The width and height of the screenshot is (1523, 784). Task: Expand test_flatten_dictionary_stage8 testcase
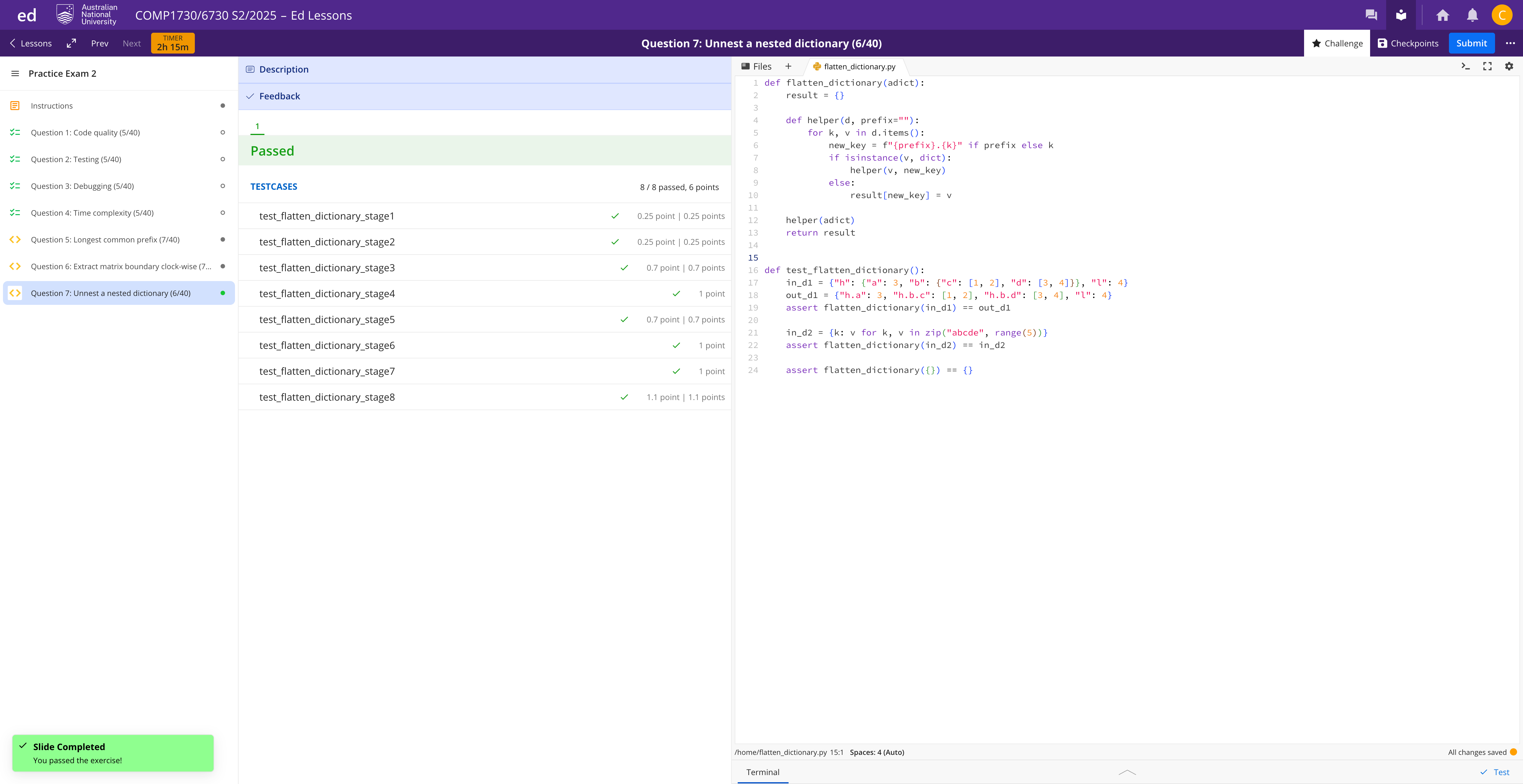tap(485, 397)
